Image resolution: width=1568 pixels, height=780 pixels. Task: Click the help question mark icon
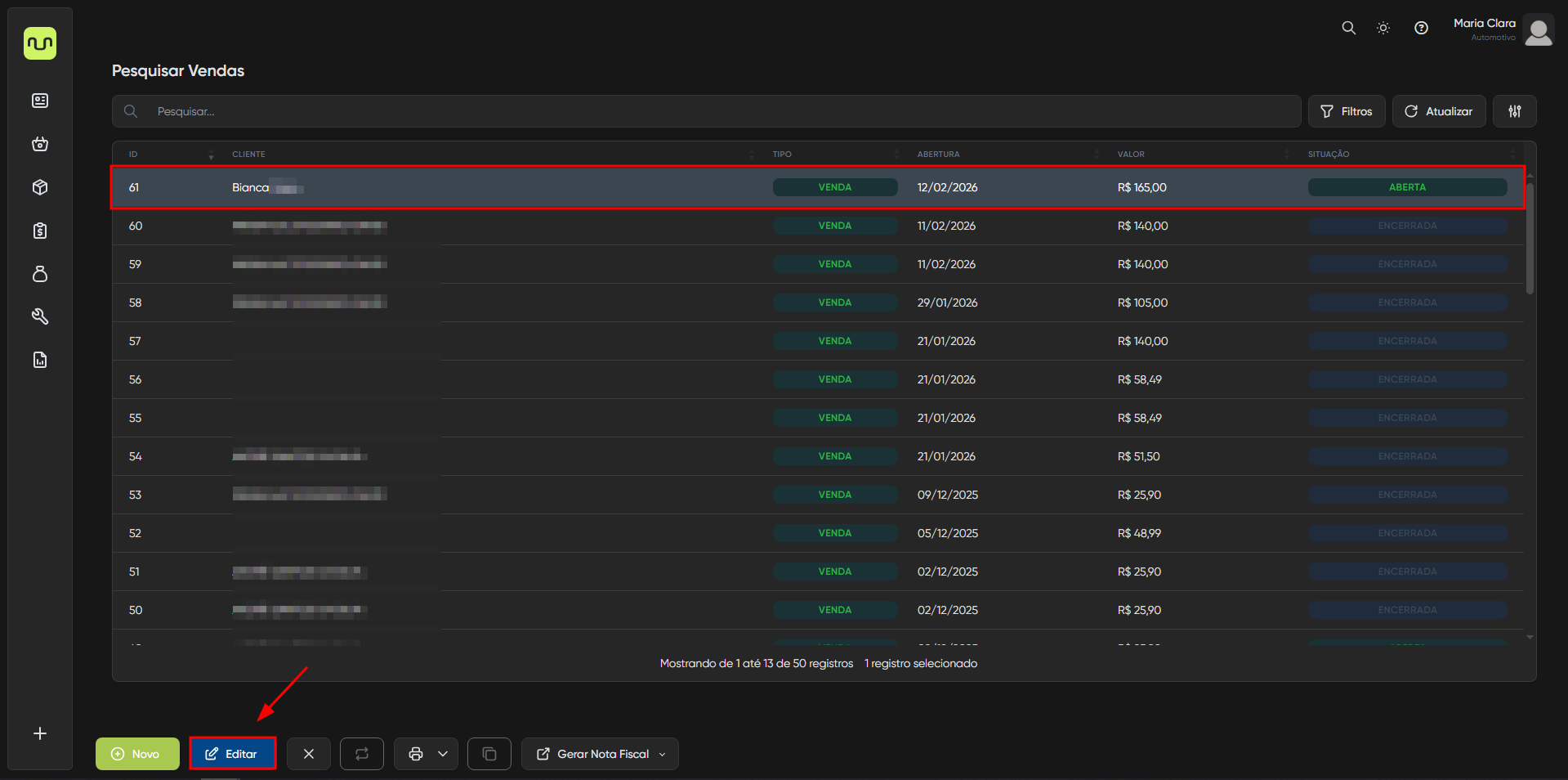(x=1421, y=28)
